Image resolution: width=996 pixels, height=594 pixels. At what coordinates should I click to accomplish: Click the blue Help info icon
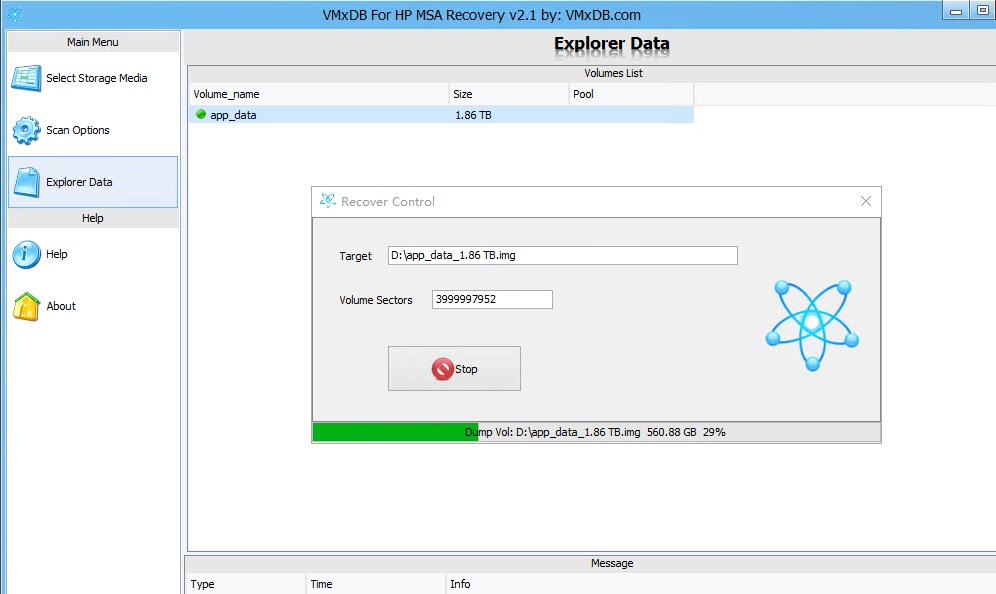pyautogui.click(x=26, y=254)
